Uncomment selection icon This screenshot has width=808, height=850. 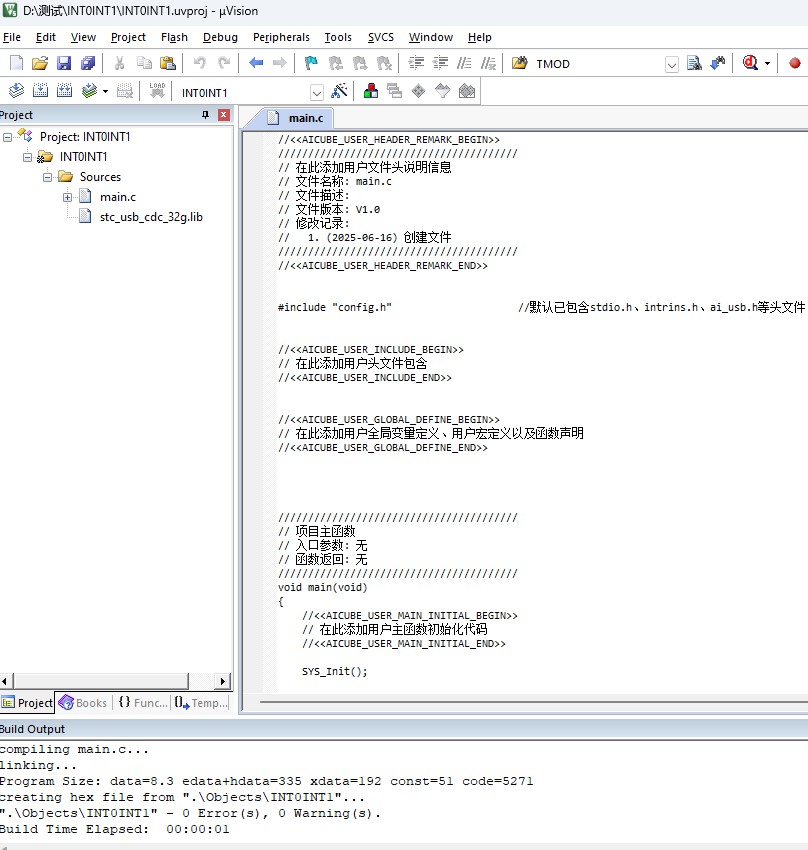point(488,63)
